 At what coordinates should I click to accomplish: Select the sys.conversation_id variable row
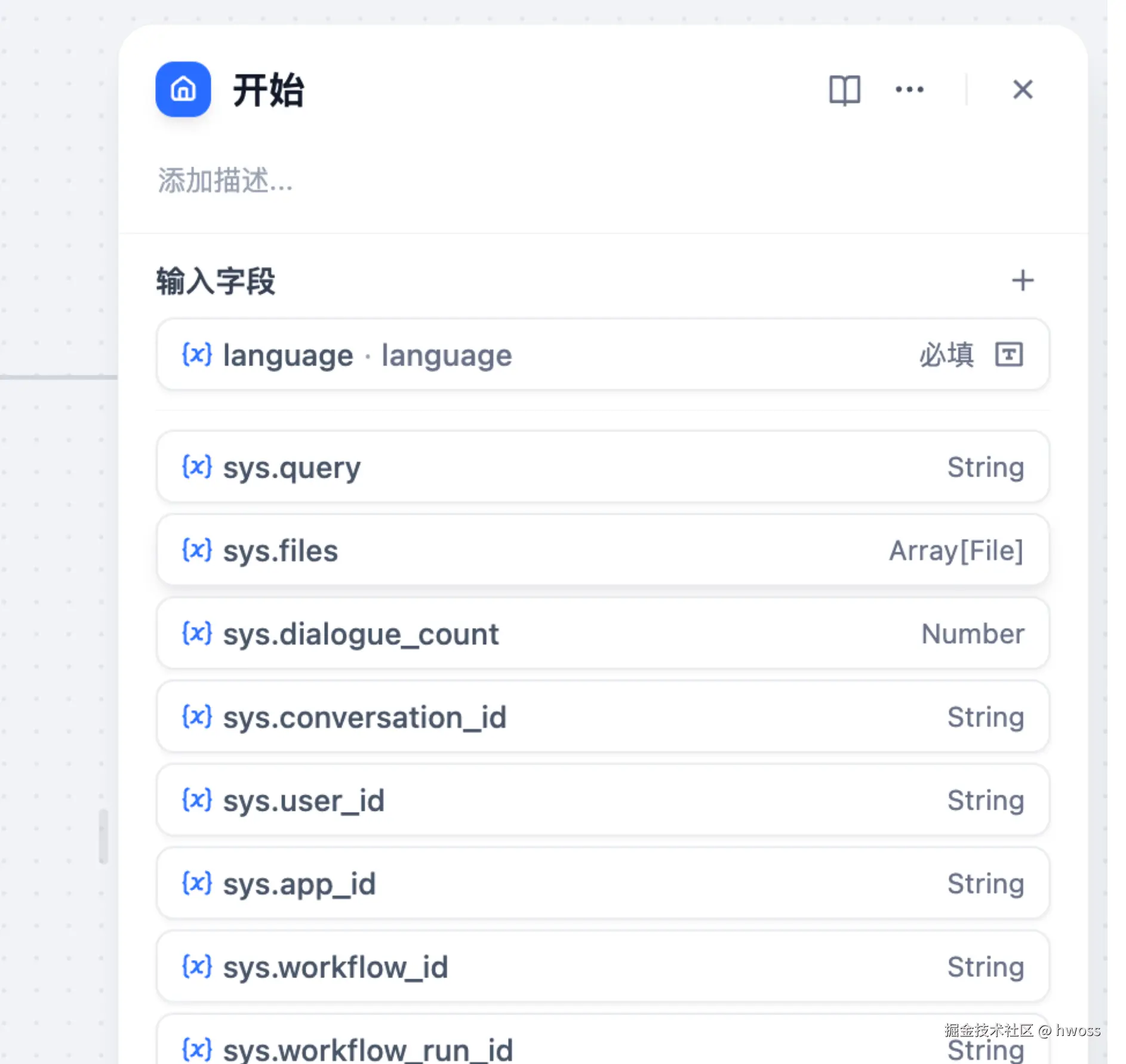pos(602,716)
